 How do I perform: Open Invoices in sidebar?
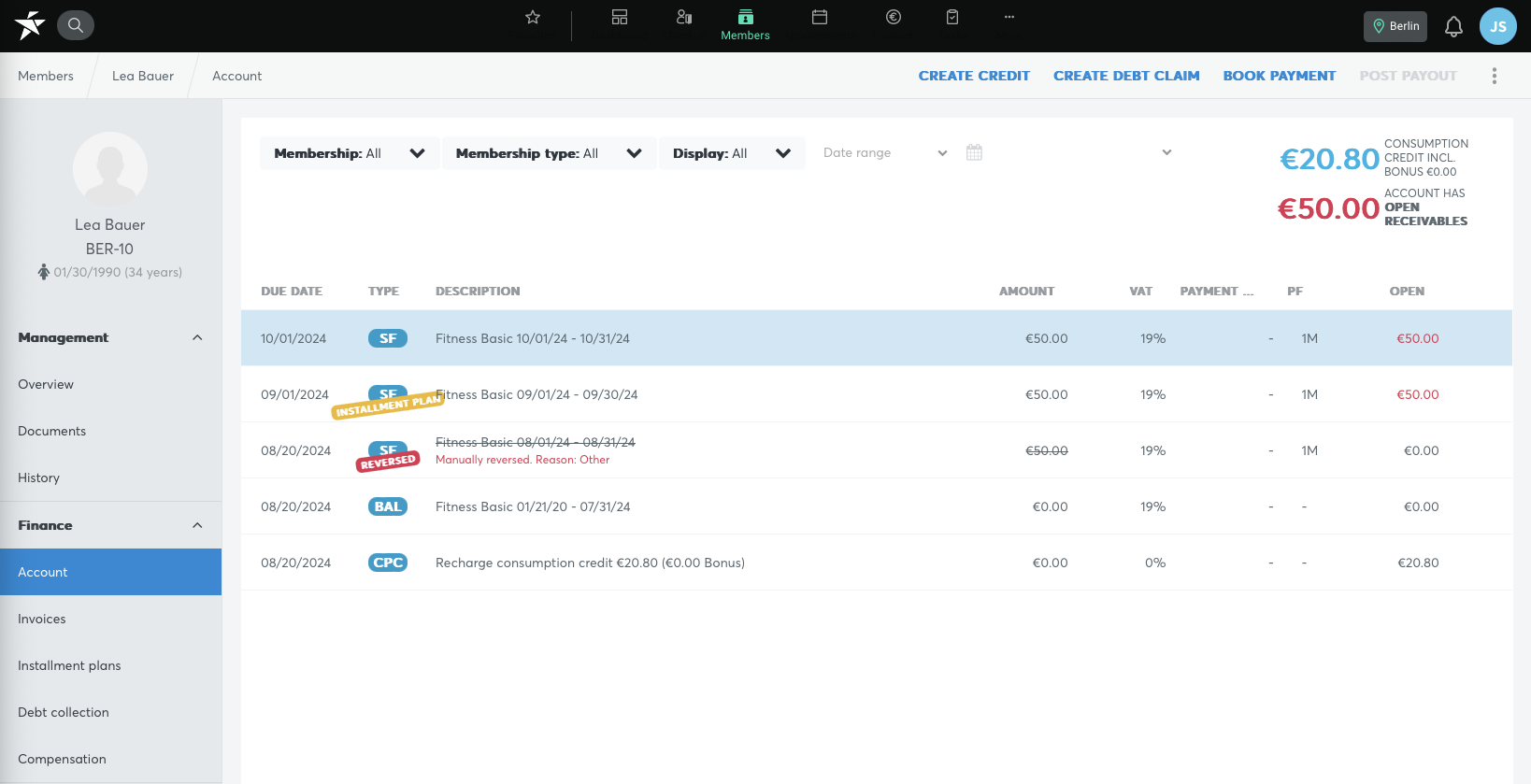(110, 619)
